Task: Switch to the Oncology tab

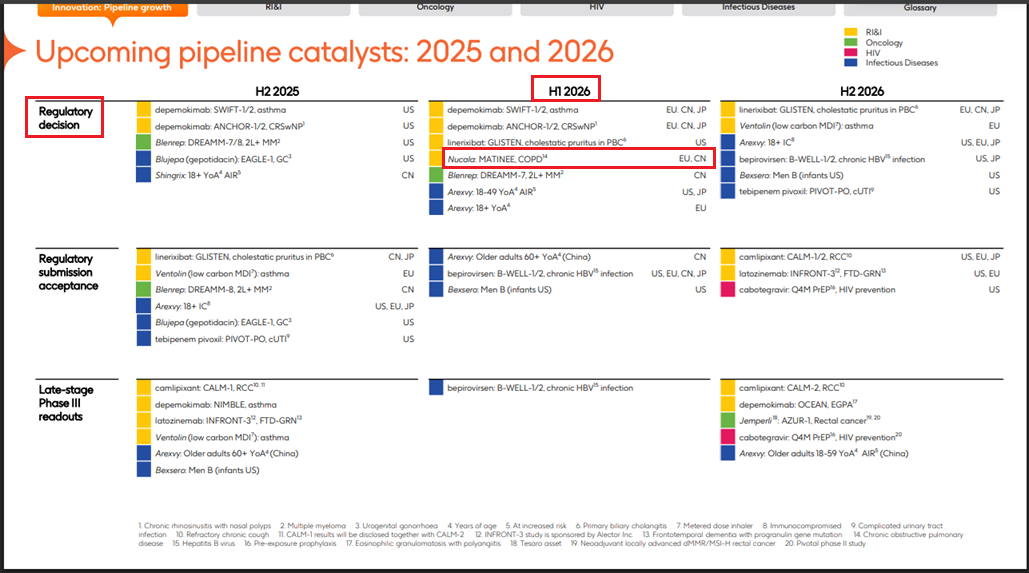Action: [435, 8]
